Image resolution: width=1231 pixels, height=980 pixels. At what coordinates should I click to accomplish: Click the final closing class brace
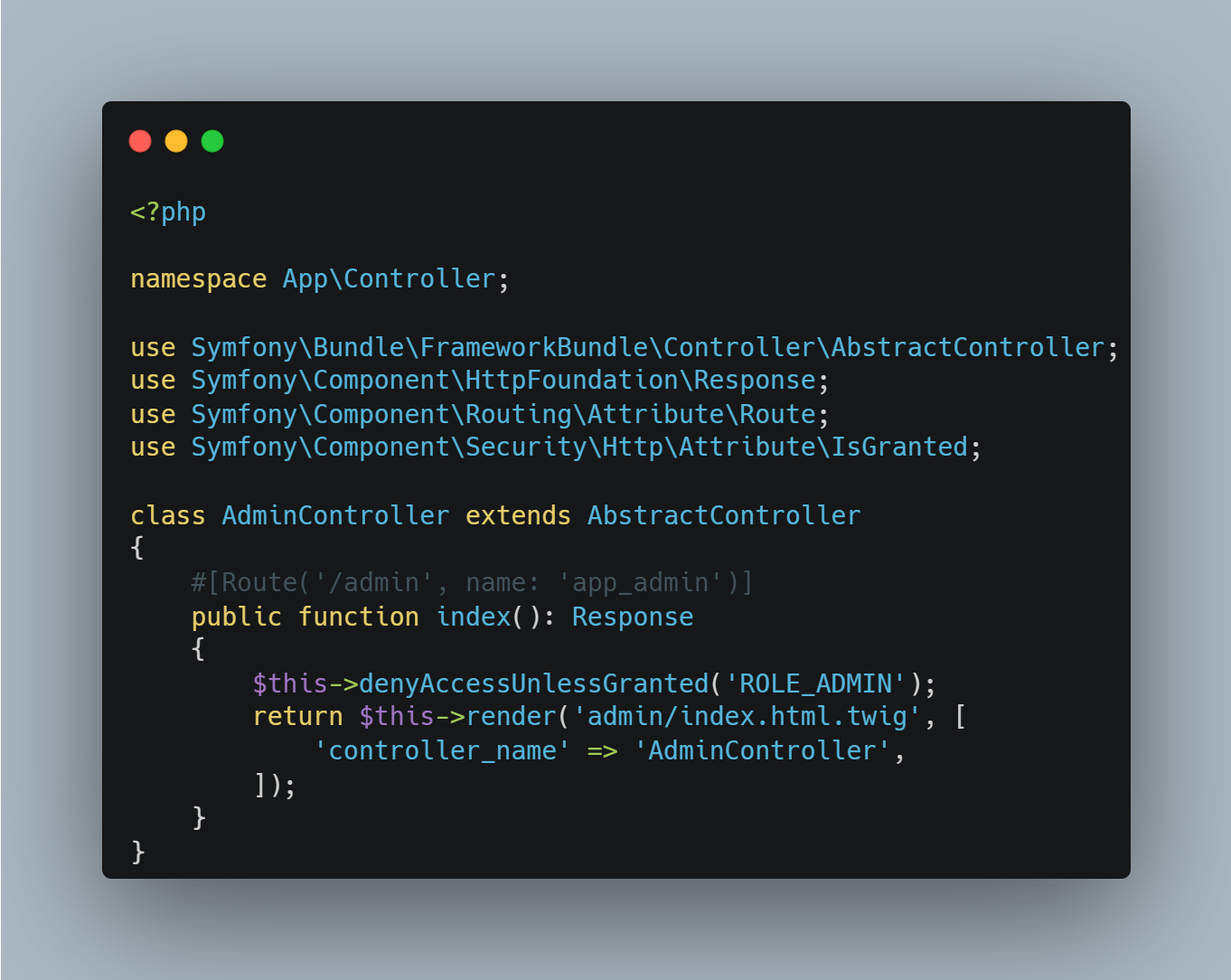137,853
